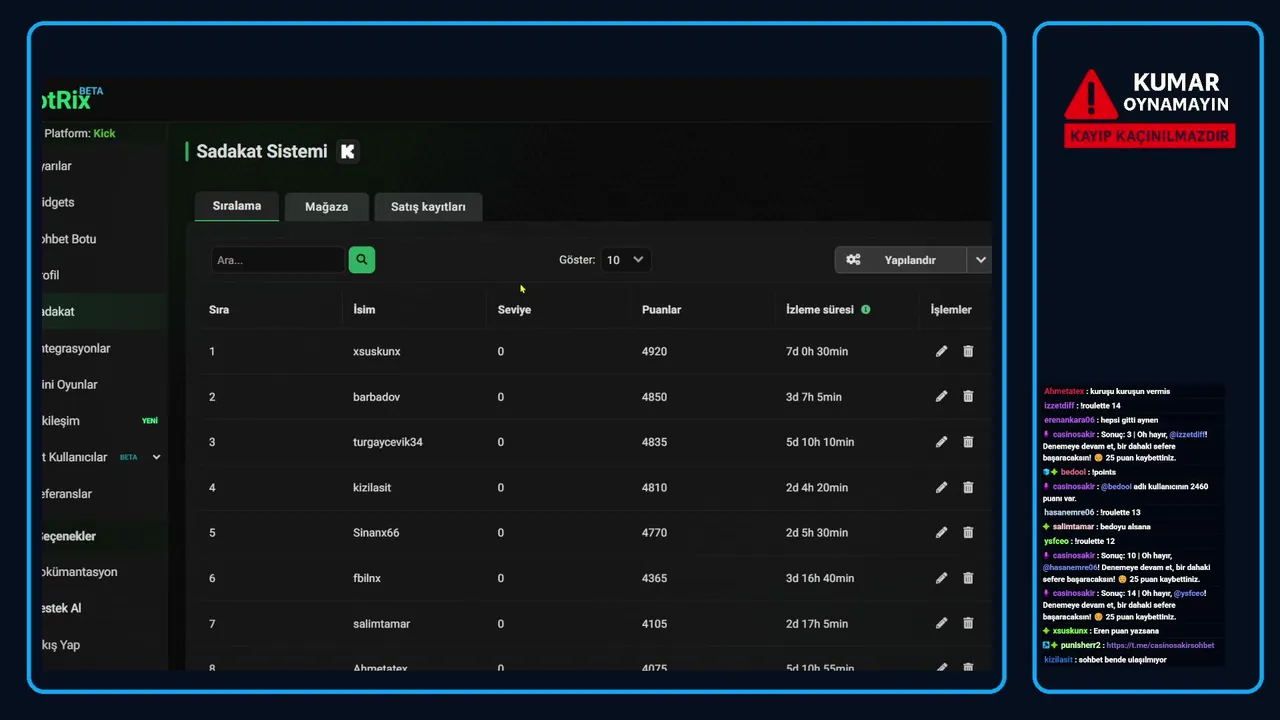Edit the turgaycevik34 row with pencil icon

tap(941, 442)
